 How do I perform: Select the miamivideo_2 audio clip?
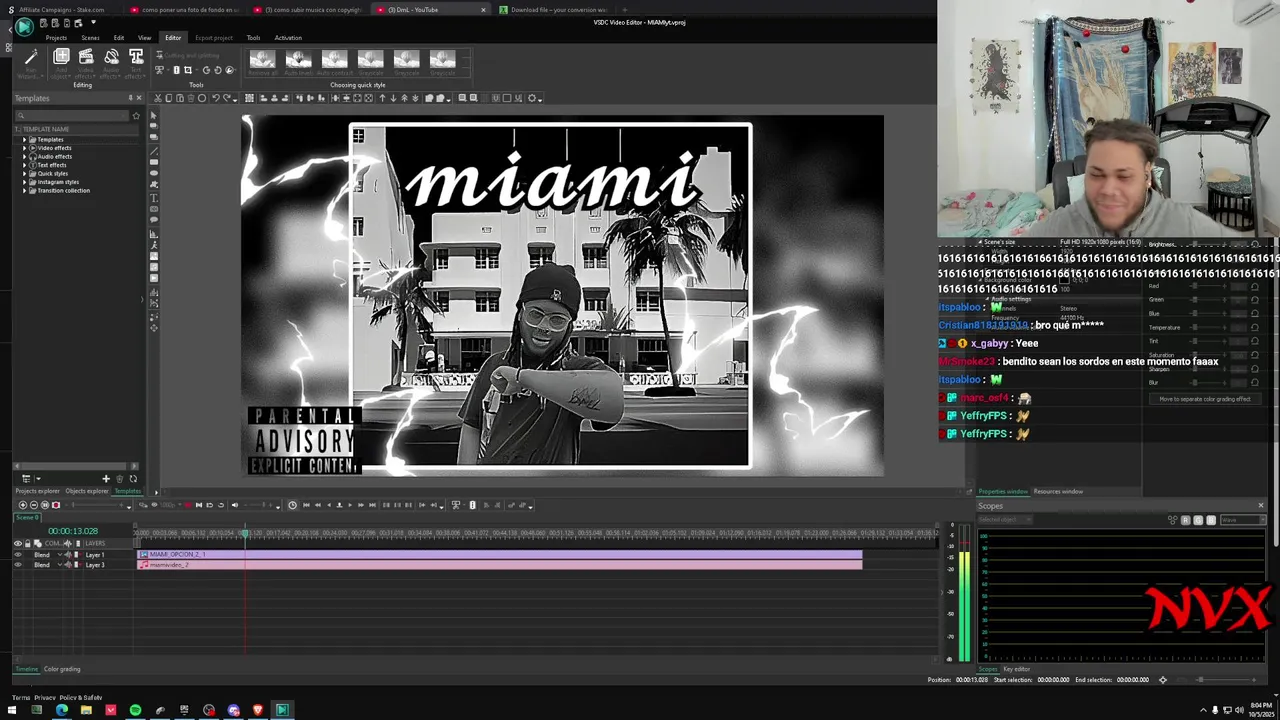pyautogui.click(x=500, y=565)
